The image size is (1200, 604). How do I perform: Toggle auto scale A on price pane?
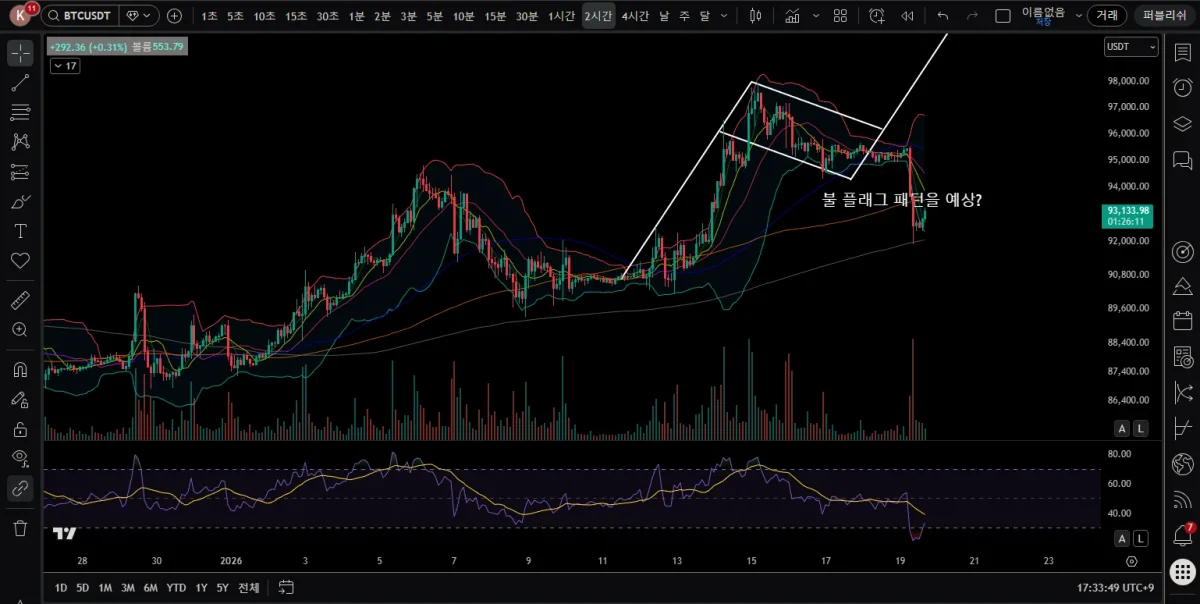tap(1122, 428)
